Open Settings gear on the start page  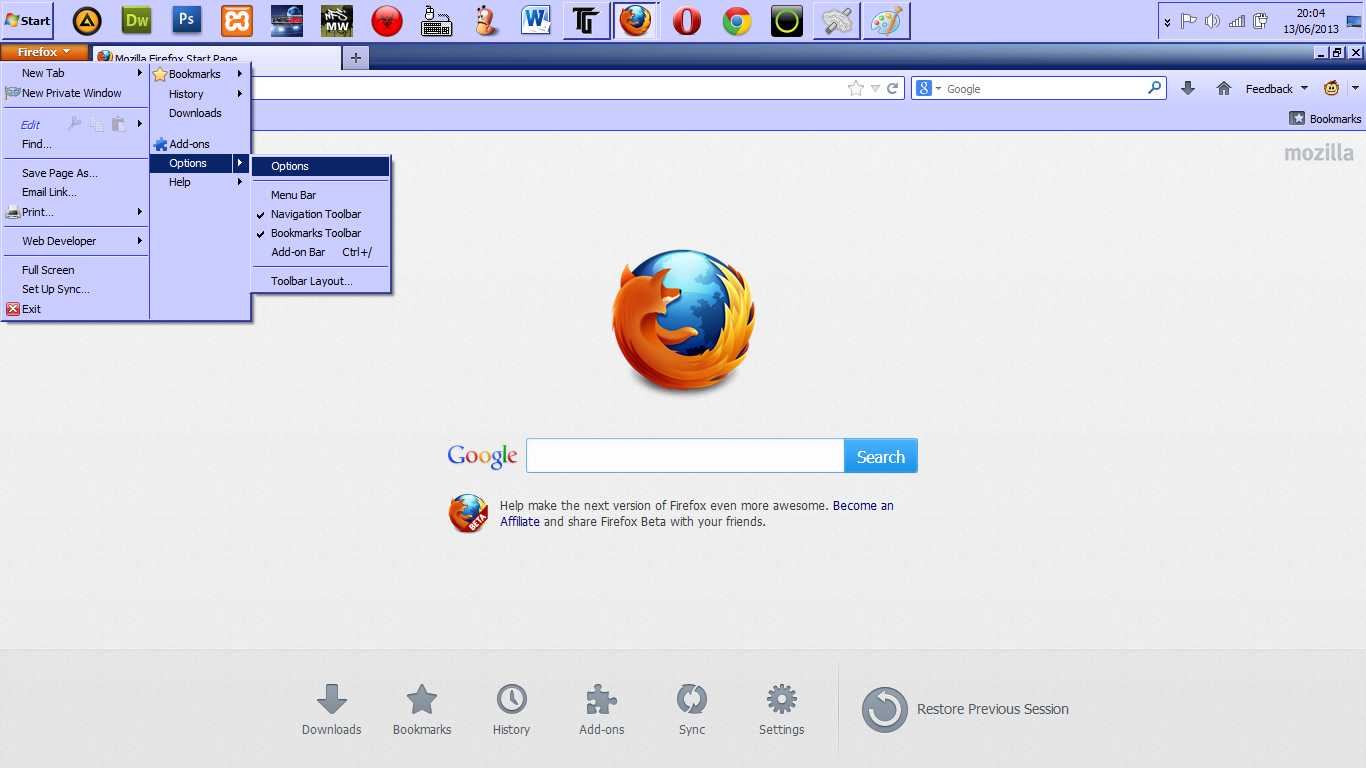point(781,710)
